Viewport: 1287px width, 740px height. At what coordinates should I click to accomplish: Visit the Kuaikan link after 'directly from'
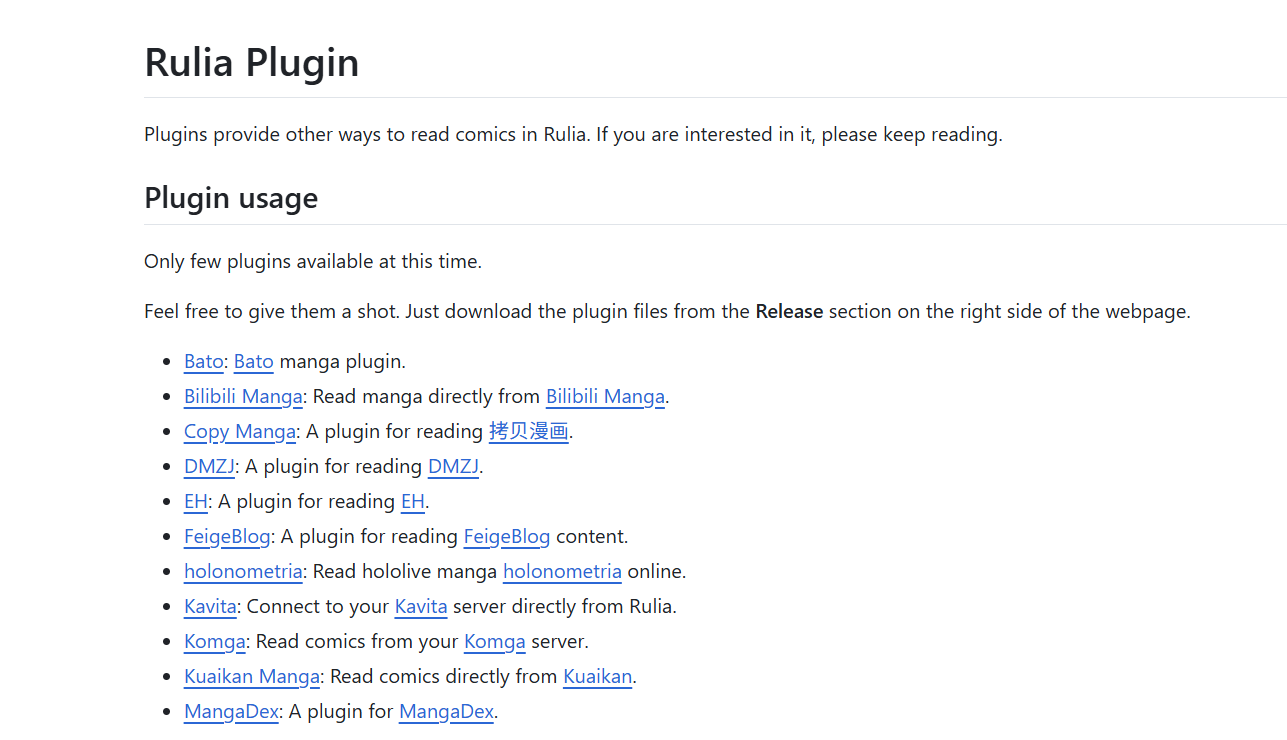(597, 677)
